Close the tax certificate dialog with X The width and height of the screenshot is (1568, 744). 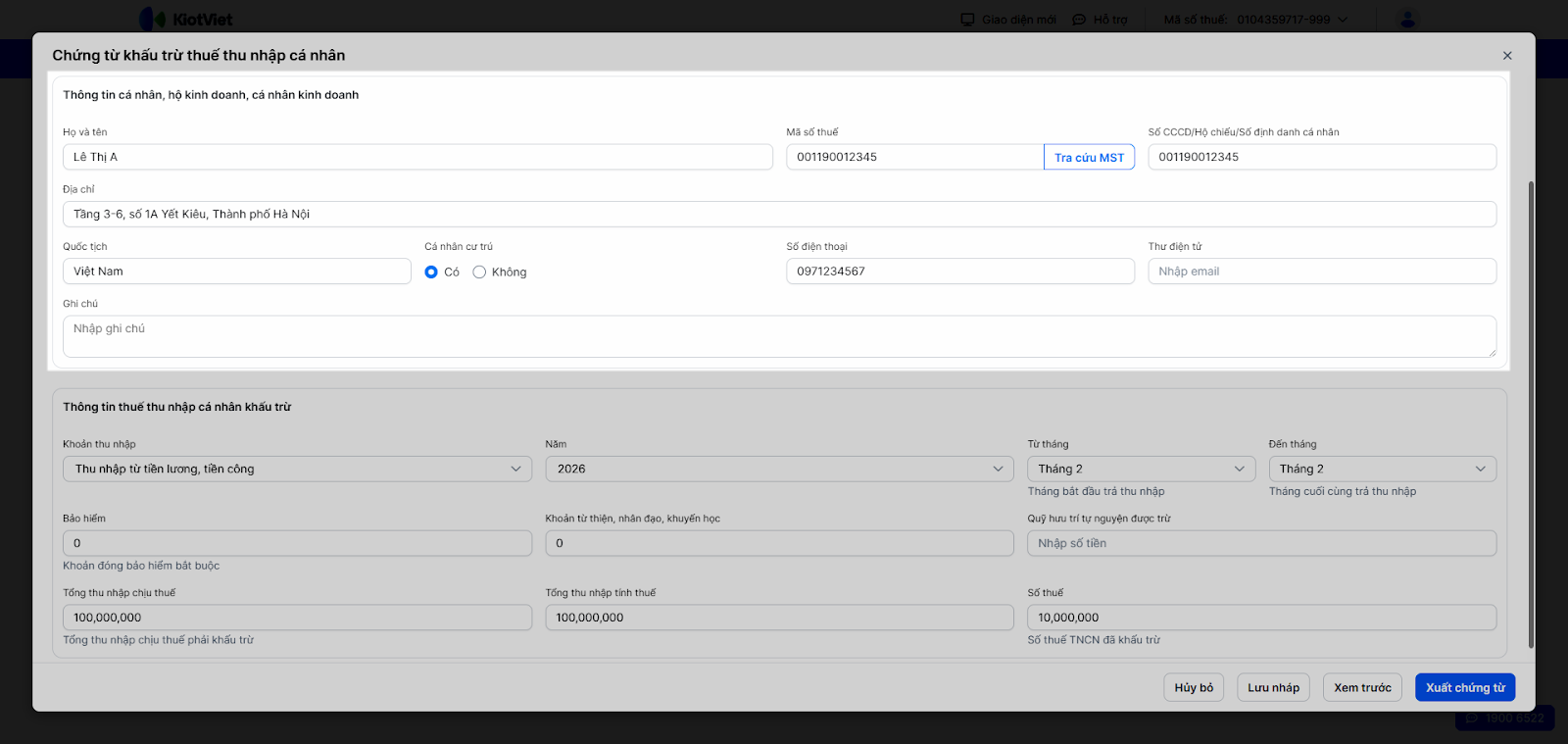(1507, 56)
